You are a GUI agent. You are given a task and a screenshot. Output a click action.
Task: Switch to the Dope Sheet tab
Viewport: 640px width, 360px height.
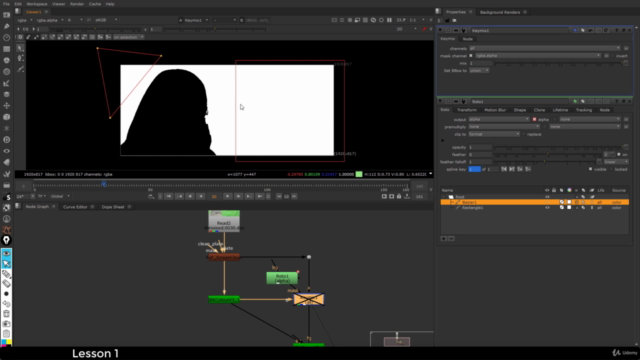click(x=113, y=207)
